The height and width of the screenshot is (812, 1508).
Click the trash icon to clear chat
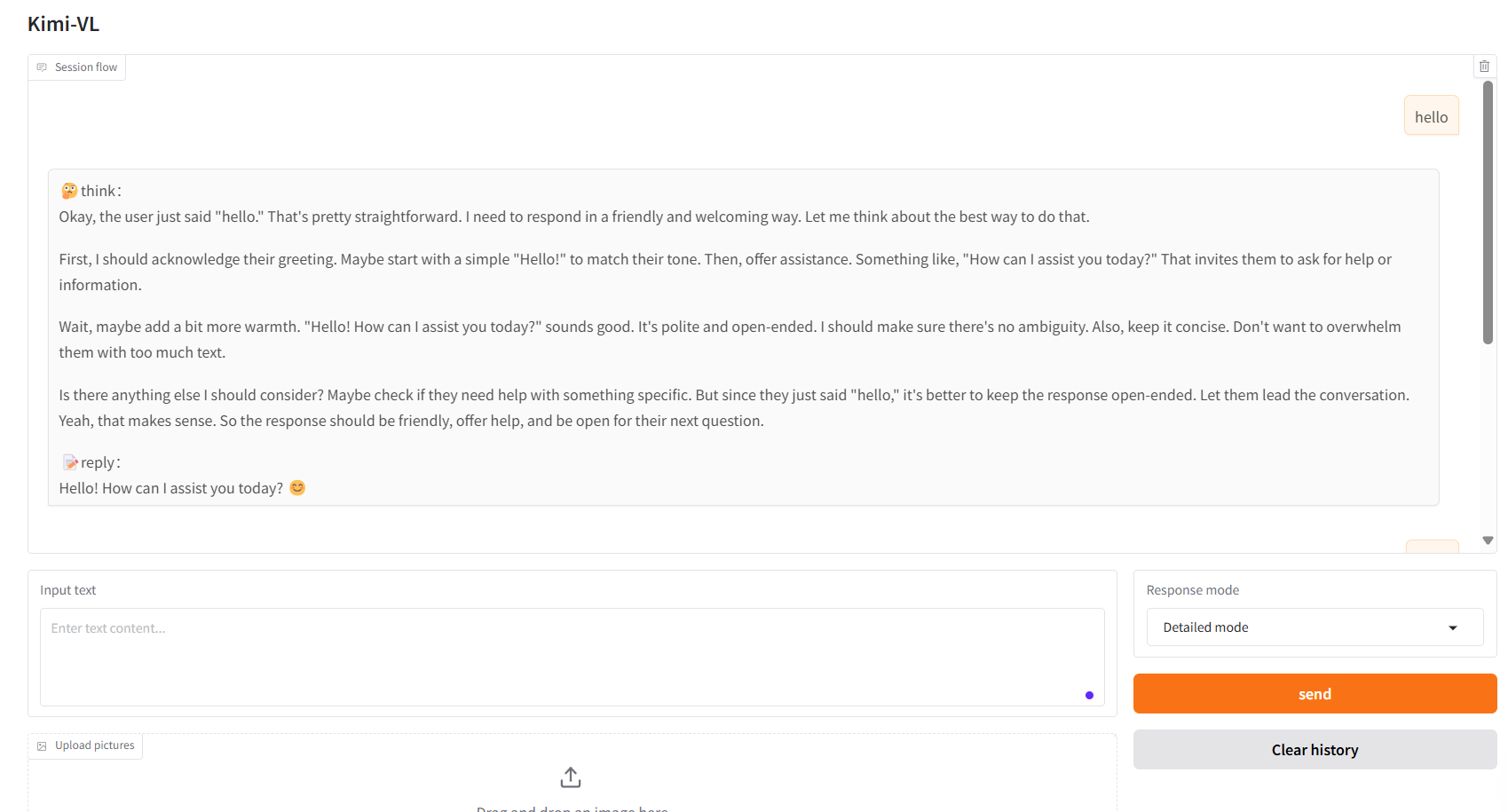(1484, 67)
